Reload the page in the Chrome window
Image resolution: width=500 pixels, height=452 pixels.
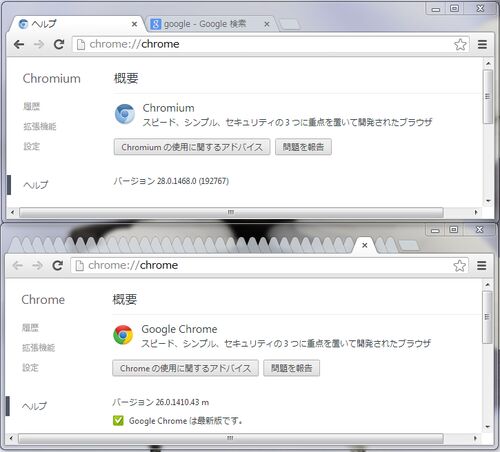pyautogui.click(x=58, y=265)
